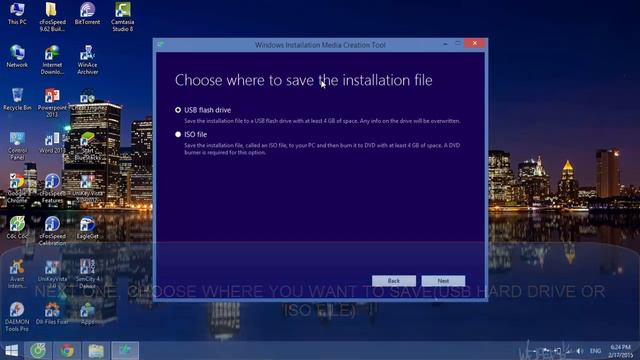Open the Network desktop icon
The height and width of the screenshot is (360, 640).
(17, 56)
